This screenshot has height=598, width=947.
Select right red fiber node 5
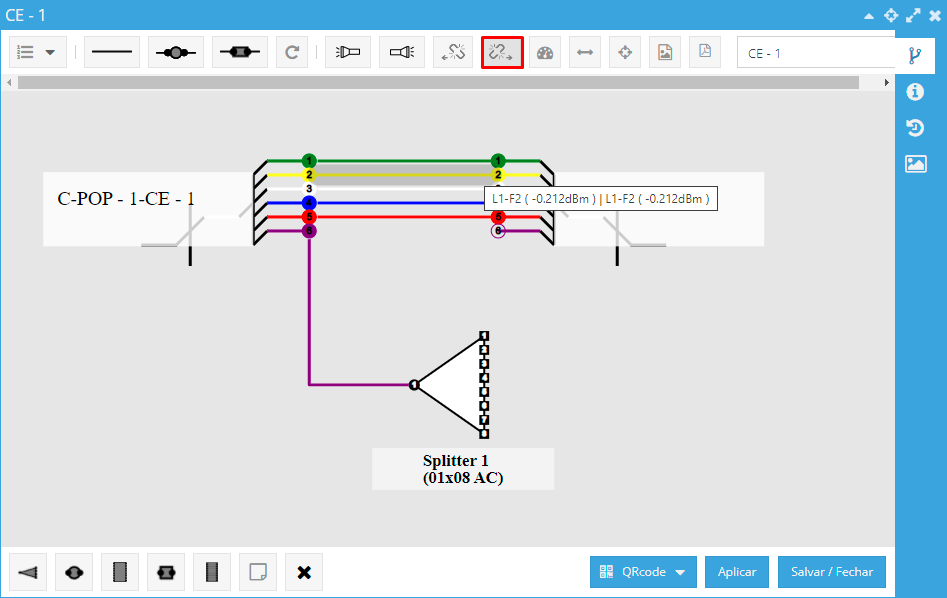(498, 217)
